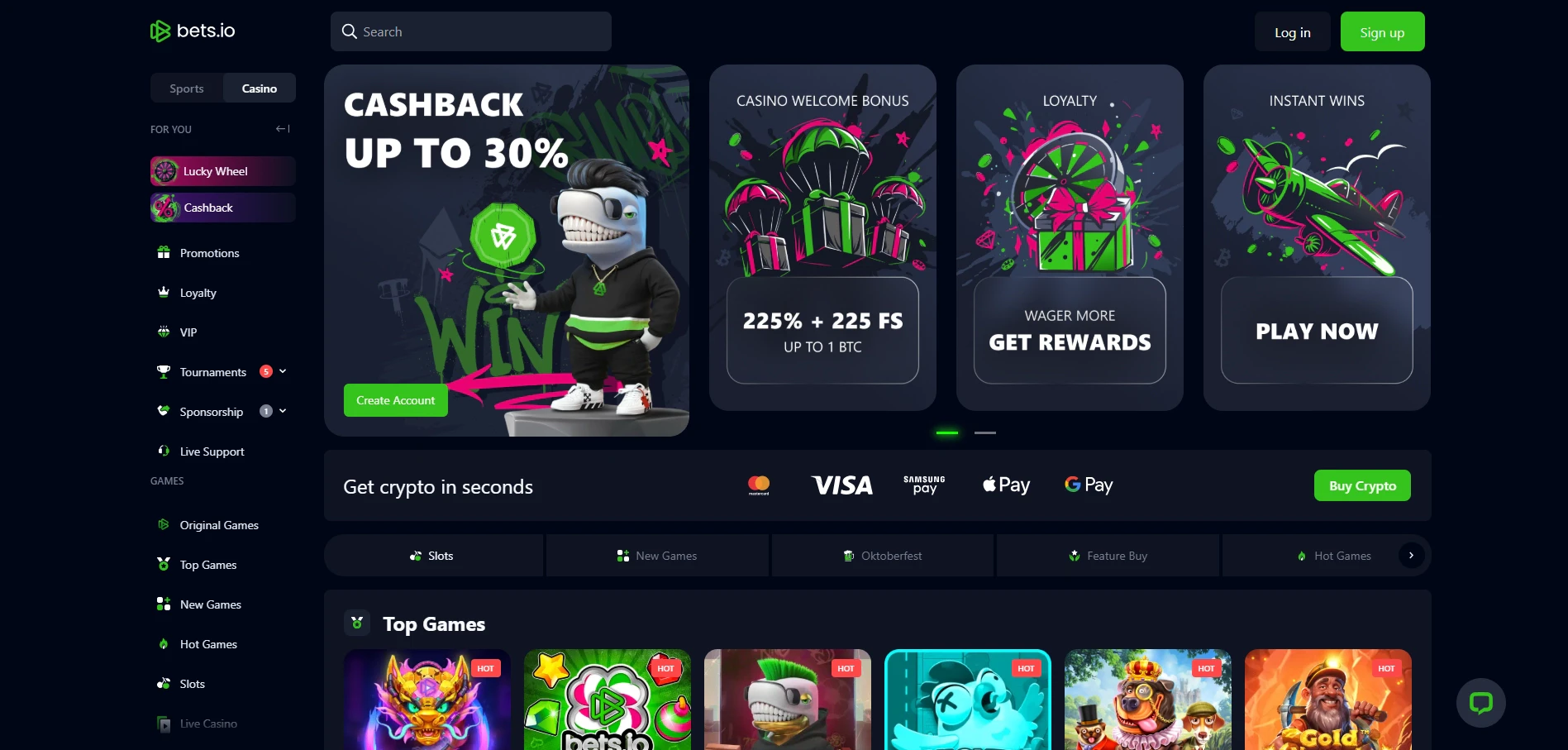Click the VIP diamond icon
This screenshot has width=1568, height=750.
coord(164,332)
